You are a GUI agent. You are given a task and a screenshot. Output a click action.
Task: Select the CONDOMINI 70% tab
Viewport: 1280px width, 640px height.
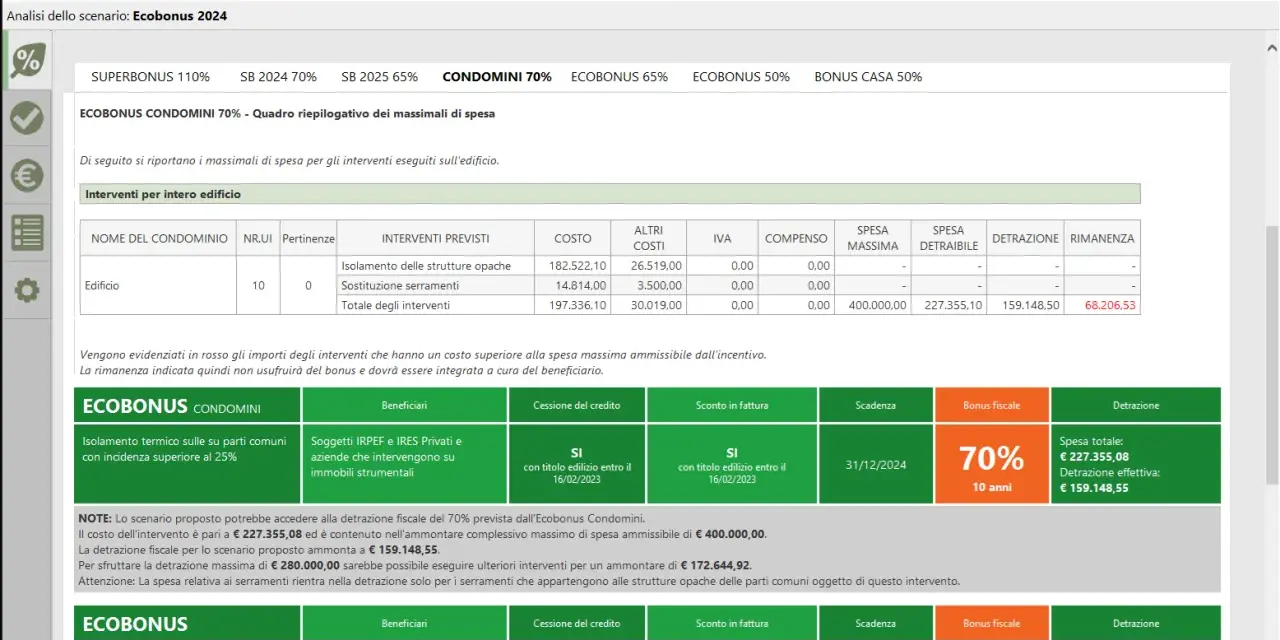497,77
